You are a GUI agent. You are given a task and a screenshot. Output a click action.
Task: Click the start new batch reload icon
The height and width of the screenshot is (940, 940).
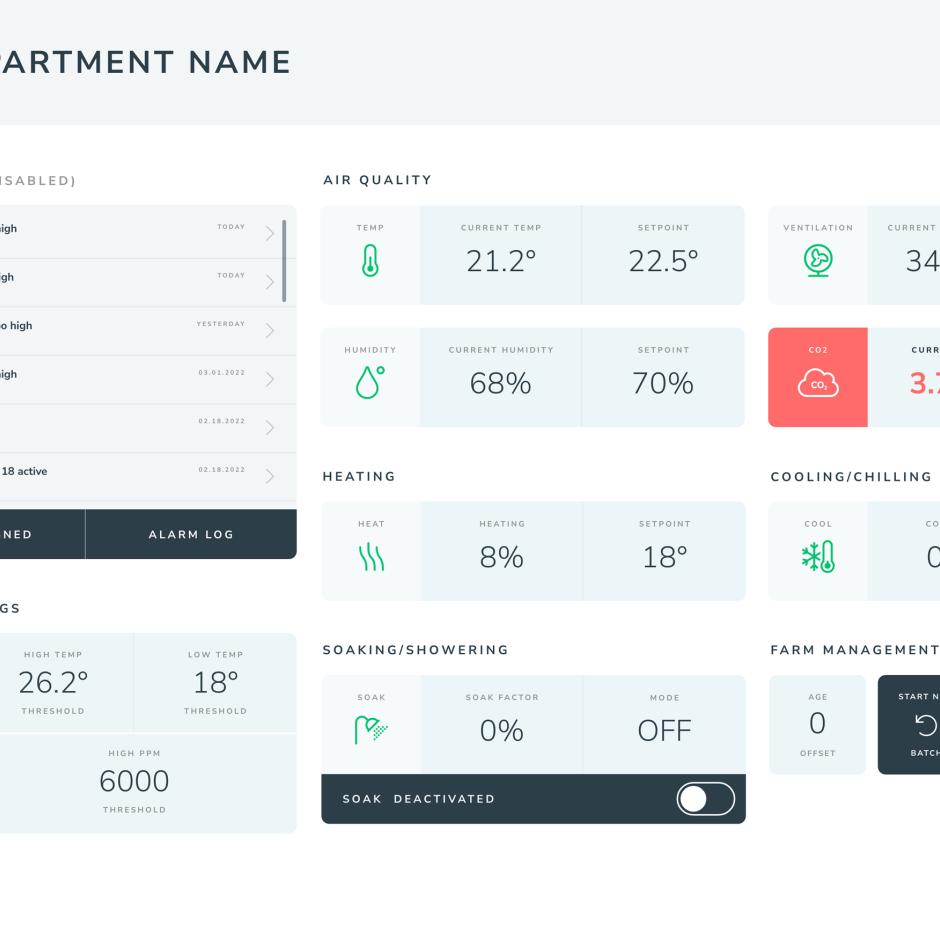point(926,725)
